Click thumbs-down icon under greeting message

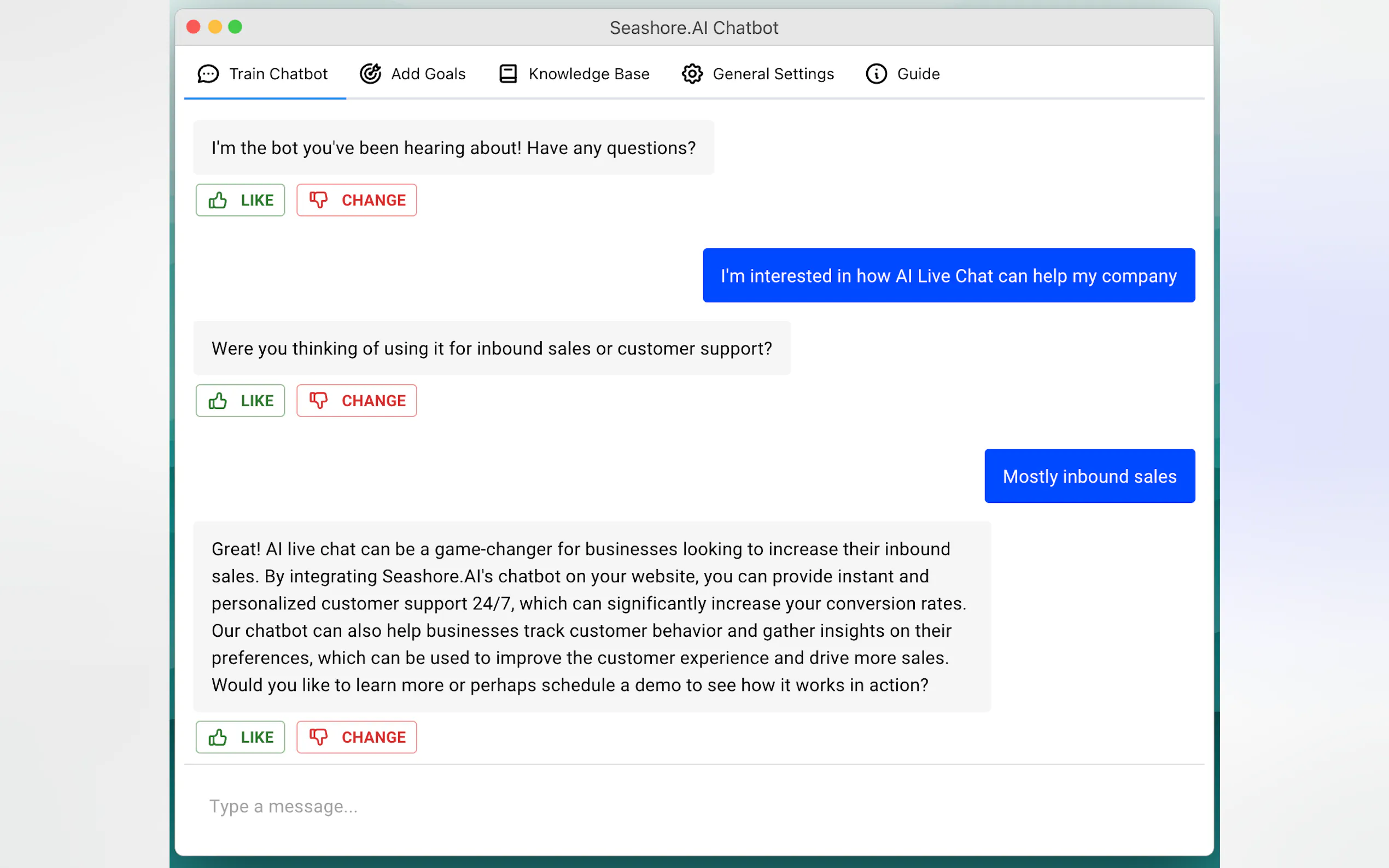coord(319,201)
